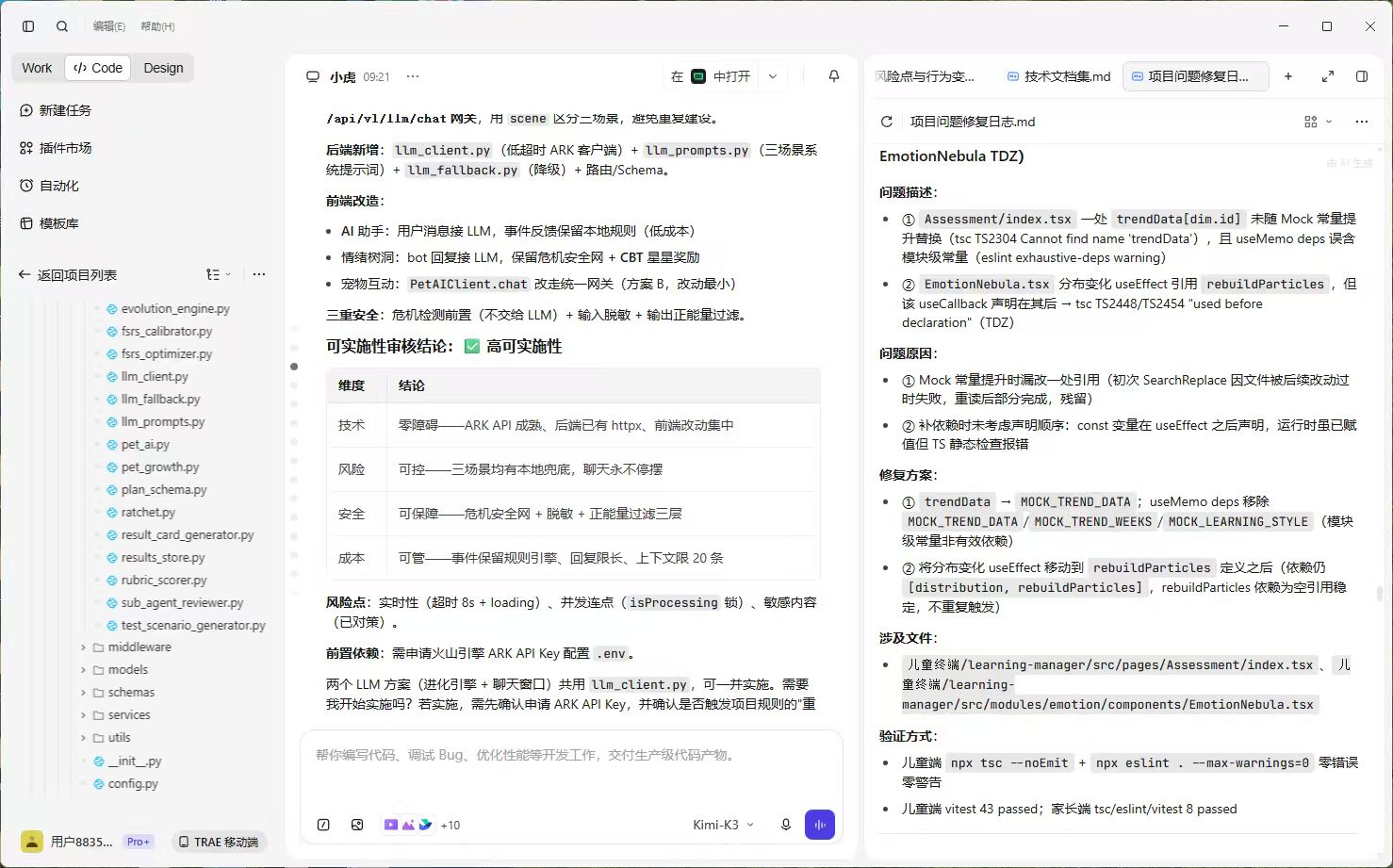Image resolution: width=1393 pixels, height=868 pixels.
Task: Open the 帮助(H) menu
Action: (157, 26)
